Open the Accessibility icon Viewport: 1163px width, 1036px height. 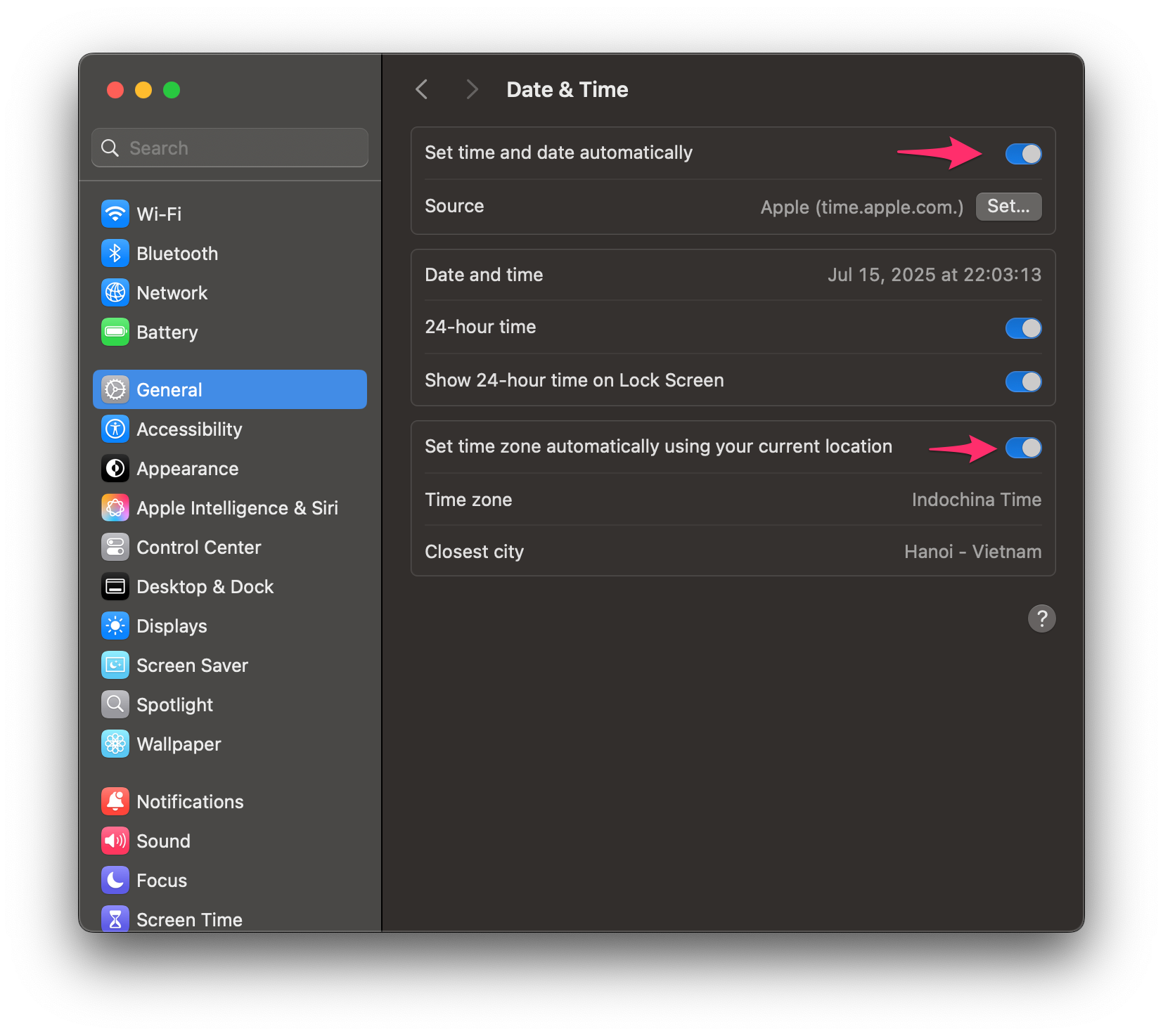(x=115, y=429)
